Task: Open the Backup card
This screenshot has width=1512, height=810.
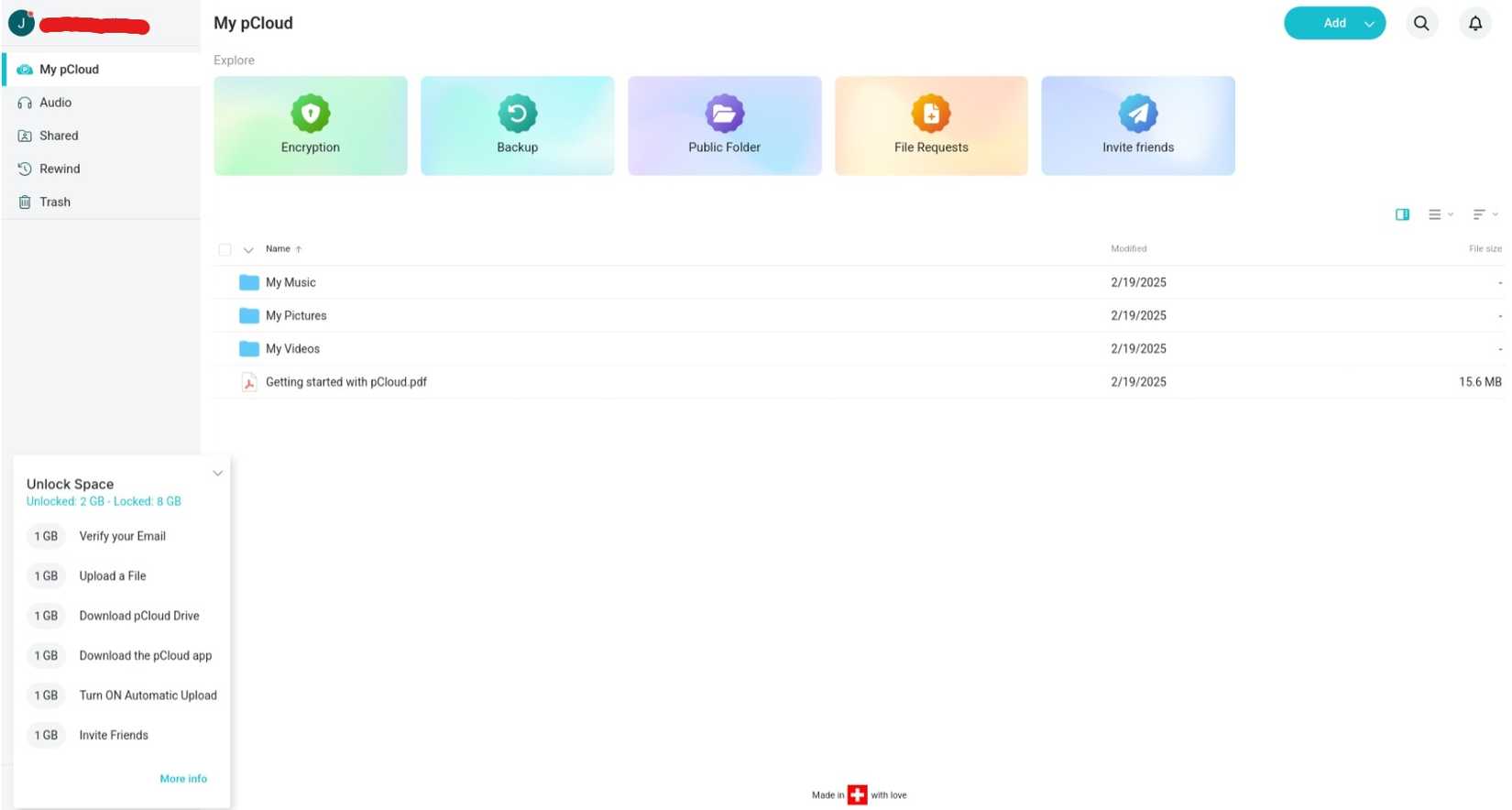Action: tap(518, 126)
